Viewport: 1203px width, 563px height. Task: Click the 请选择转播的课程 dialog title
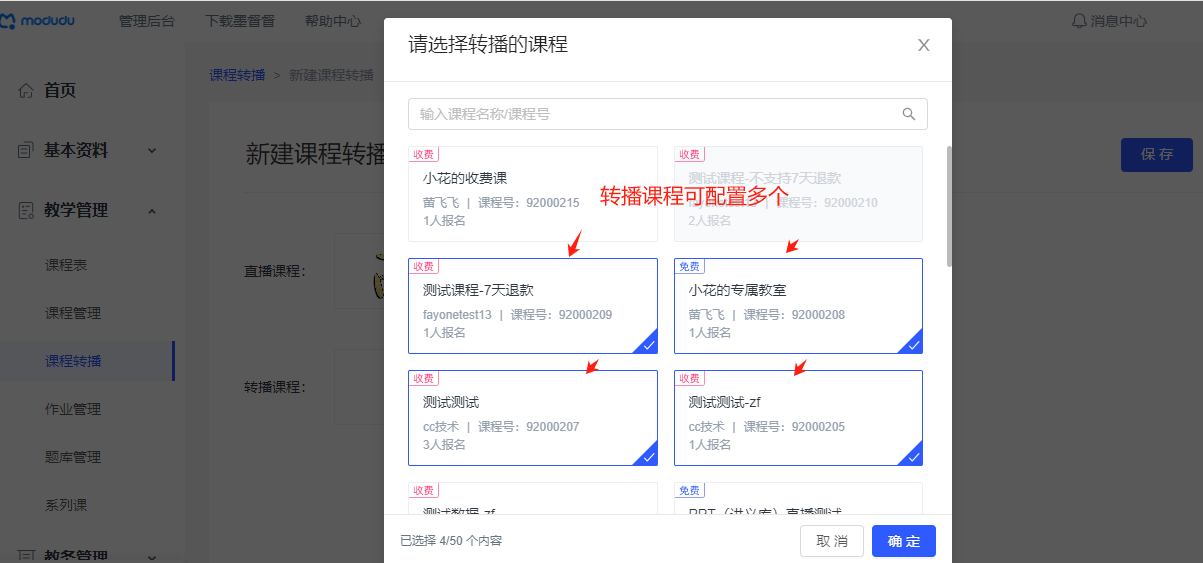tap(488, 44)
